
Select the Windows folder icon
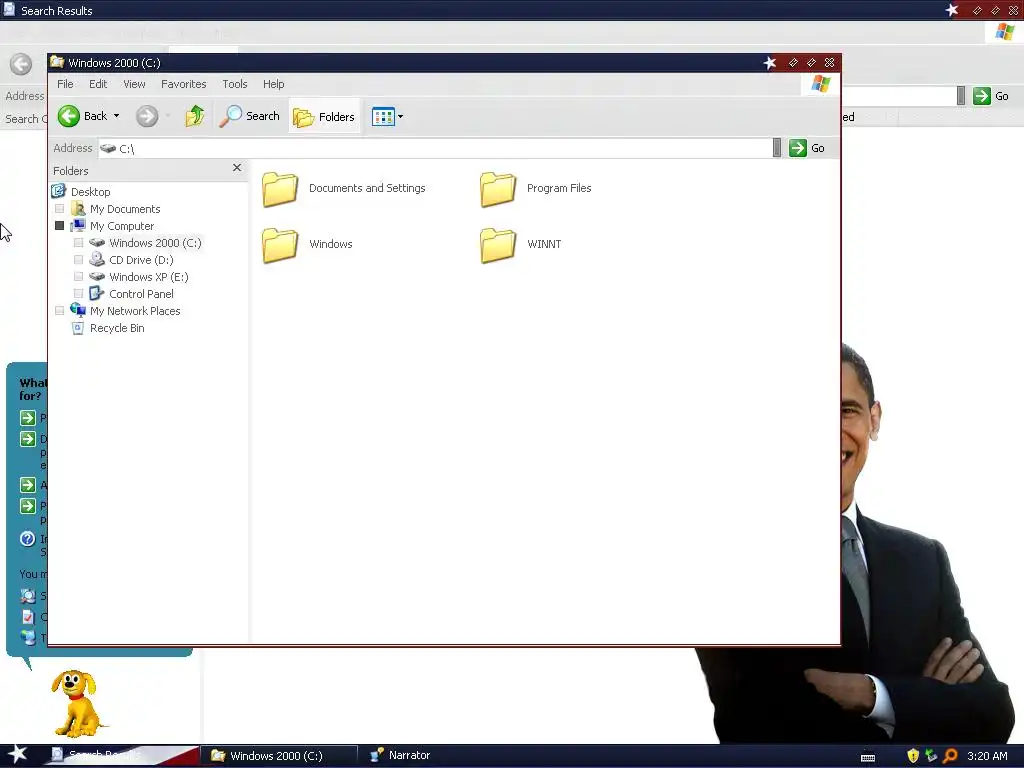[280, 246]
